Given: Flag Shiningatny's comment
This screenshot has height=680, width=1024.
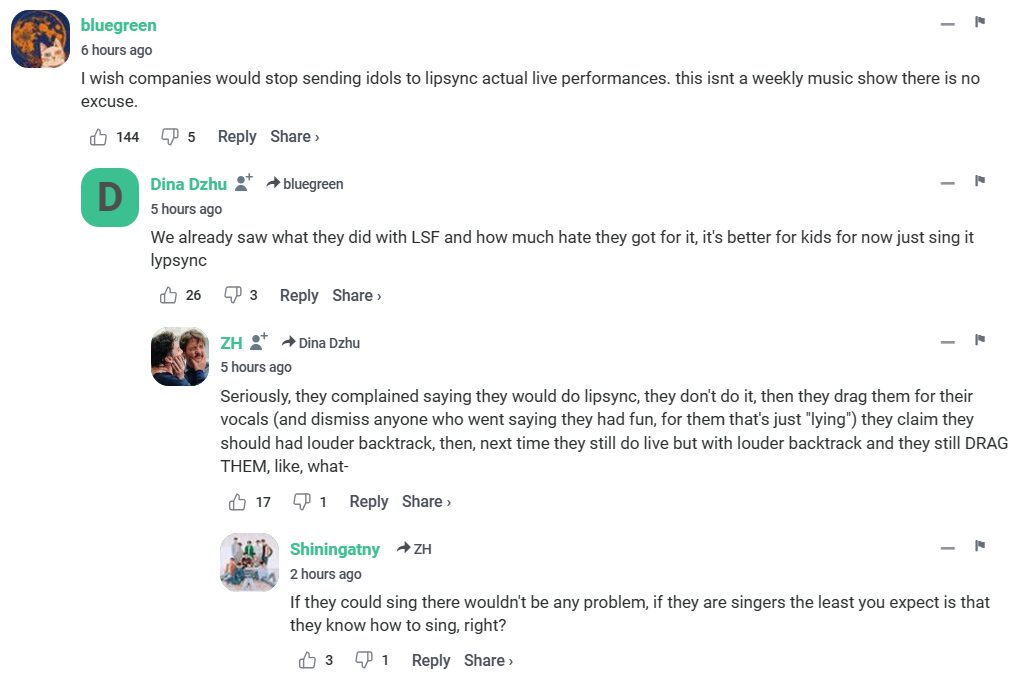Looking at the screenshot, I should (x=980, y=546).
